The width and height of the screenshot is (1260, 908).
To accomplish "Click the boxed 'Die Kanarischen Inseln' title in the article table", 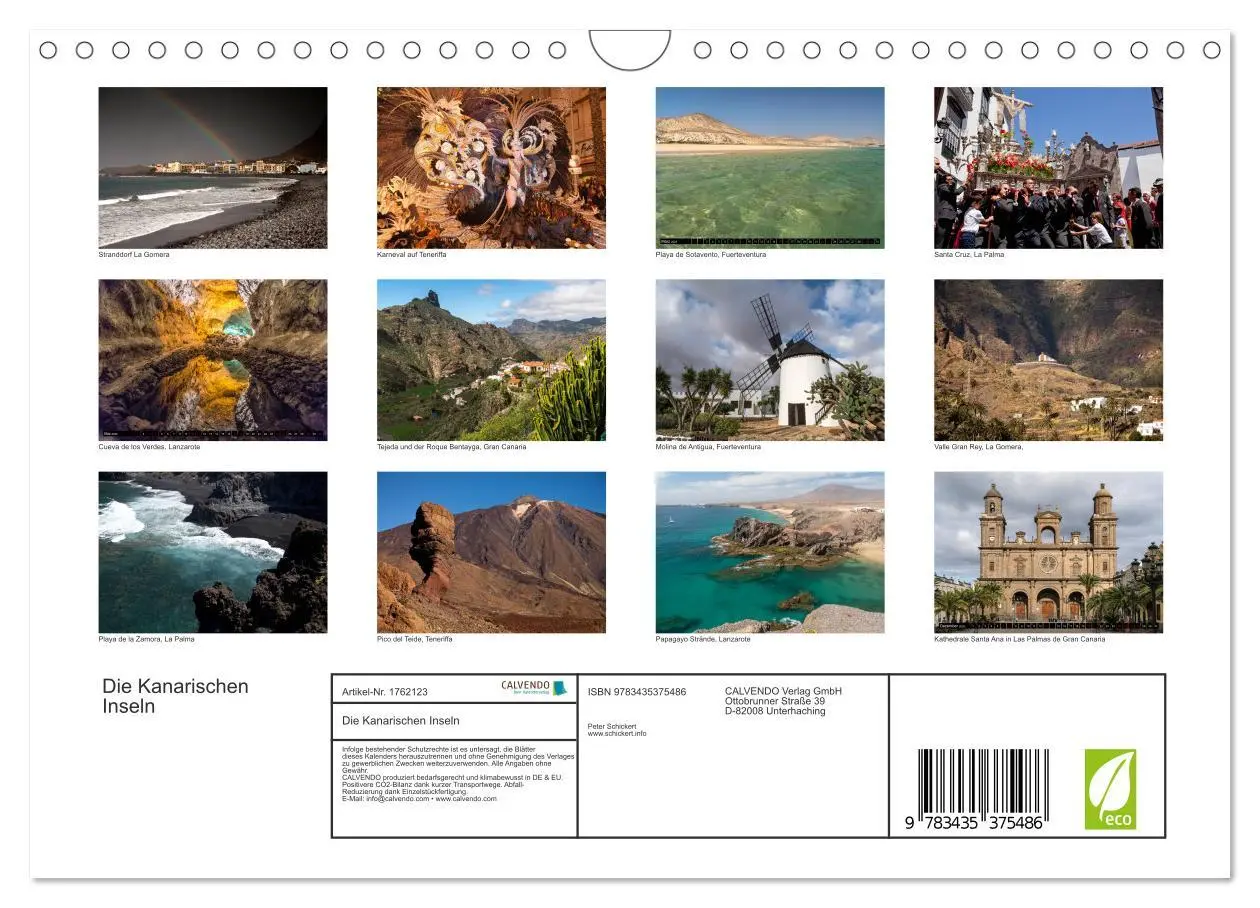I will [401, 721].
